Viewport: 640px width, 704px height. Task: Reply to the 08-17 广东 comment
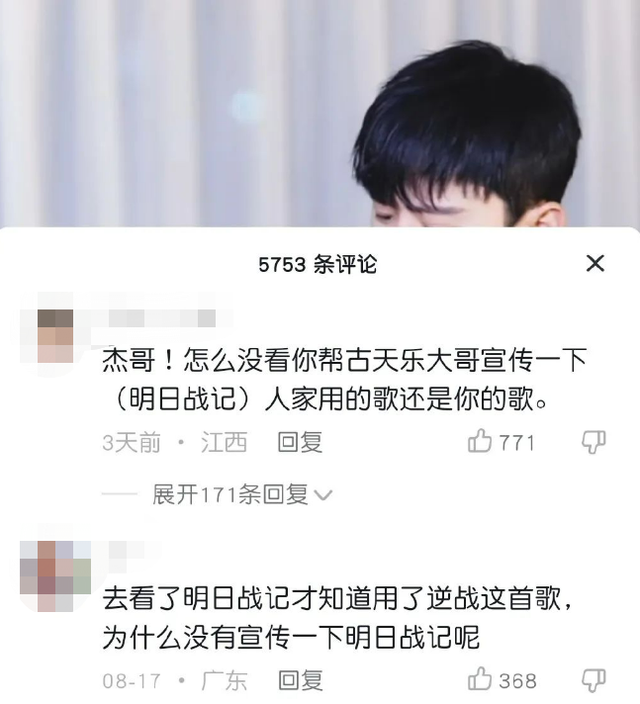pyautogui.click(x=300, y=680)
